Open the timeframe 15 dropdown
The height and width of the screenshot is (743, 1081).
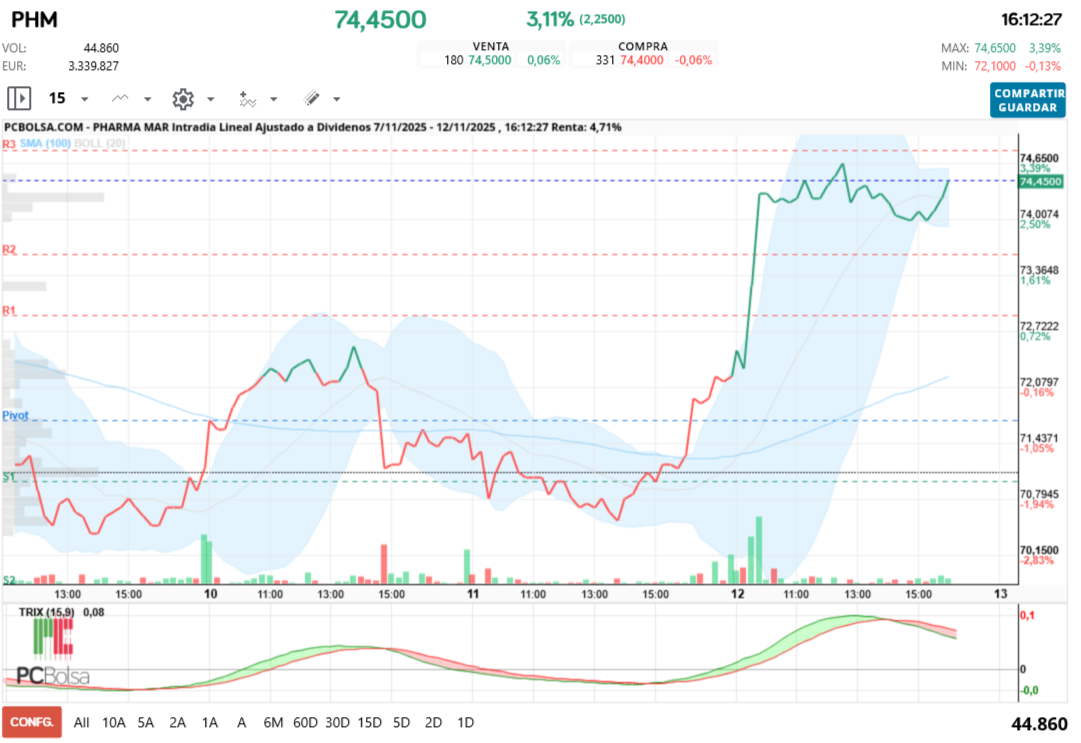(83, 98)
